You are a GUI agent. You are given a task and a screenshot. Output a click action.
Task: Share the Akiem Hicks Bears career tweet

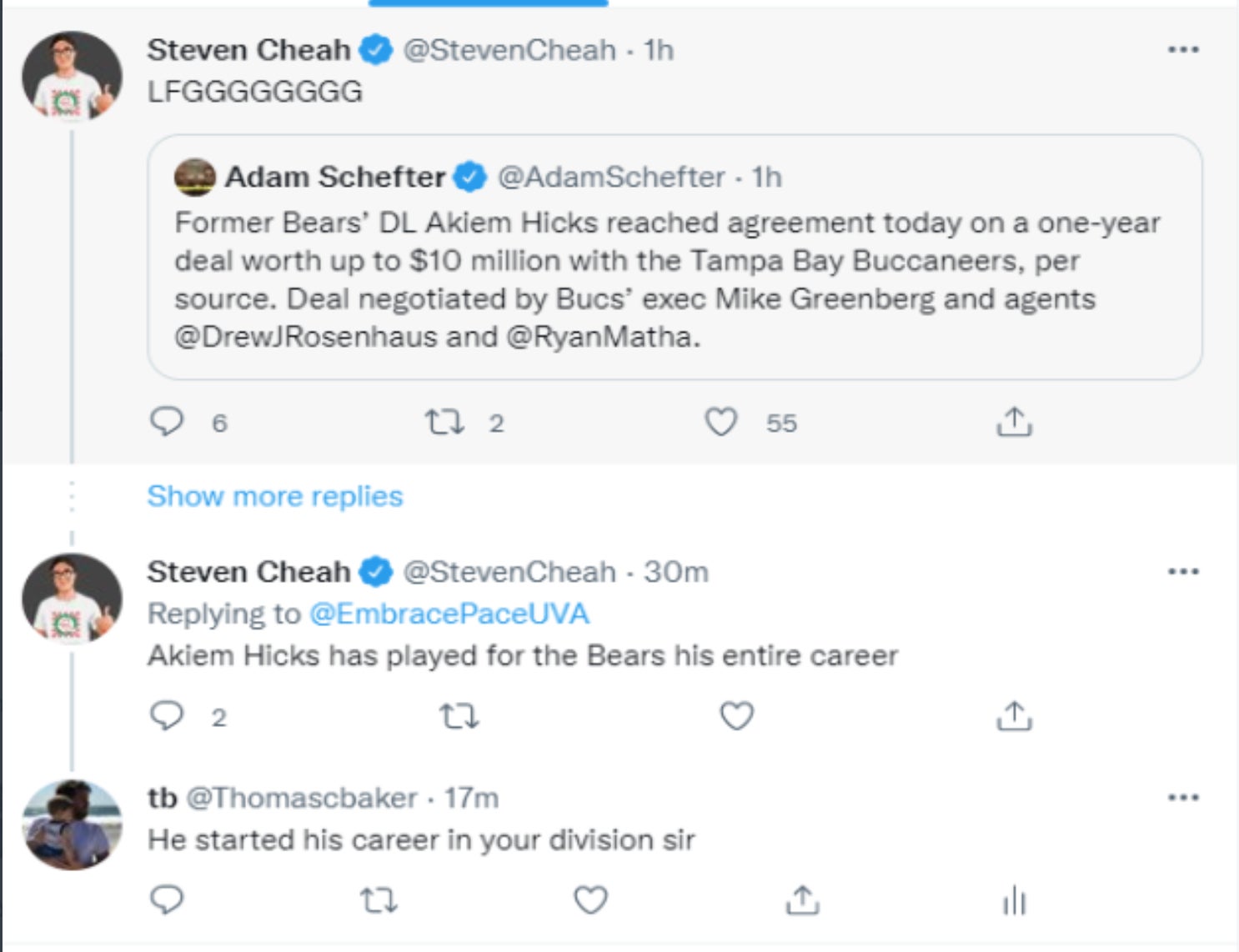tap(1014, 715)
